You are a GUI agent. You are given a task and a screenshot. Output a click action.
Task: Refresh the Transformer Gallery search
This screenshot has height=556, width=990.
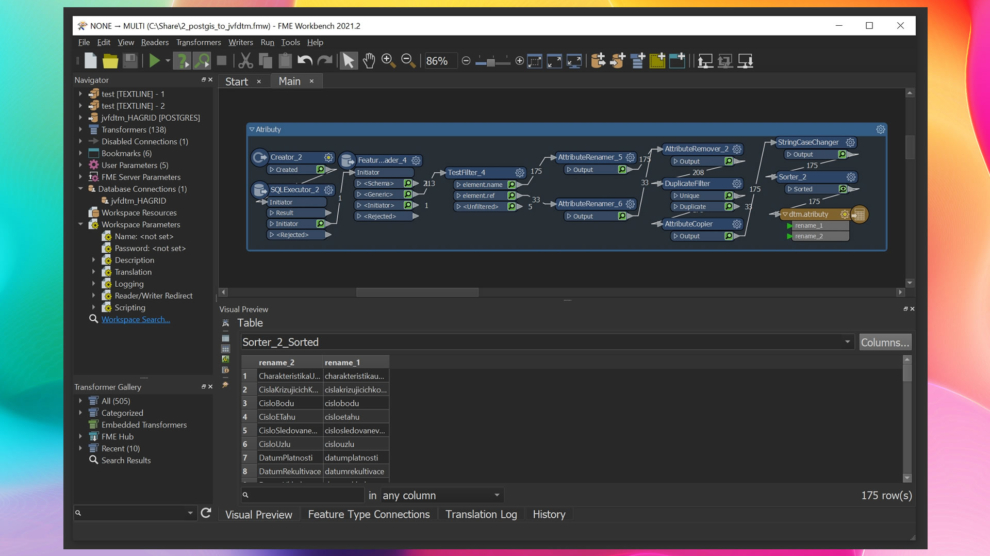(206, 513)
